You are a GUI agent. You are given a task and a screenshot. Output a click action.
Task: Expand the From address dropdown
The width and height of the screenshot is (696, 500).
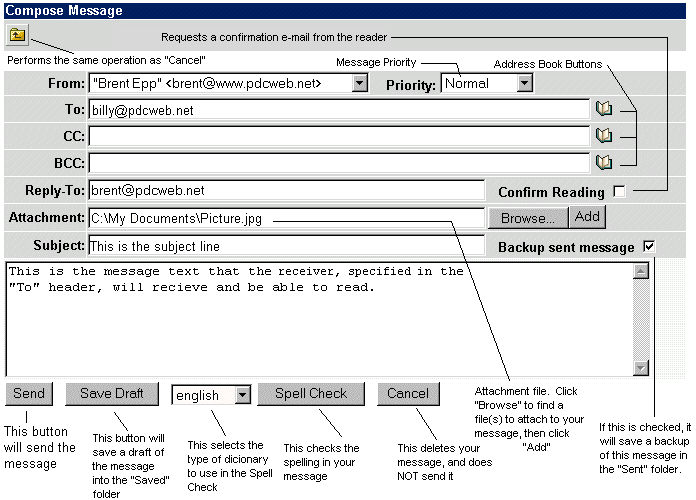point(360,83)
